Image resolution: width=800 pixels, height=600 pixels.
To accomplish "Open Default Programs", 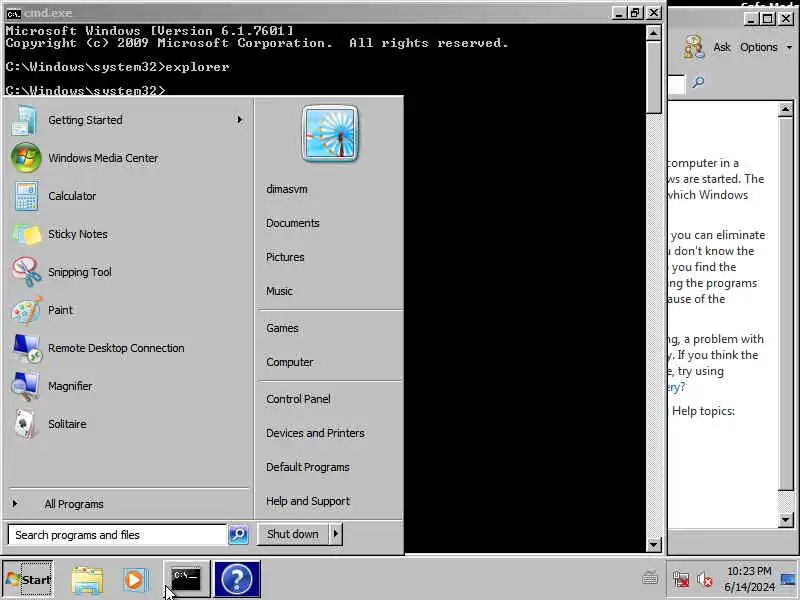I will click(308, 467).
